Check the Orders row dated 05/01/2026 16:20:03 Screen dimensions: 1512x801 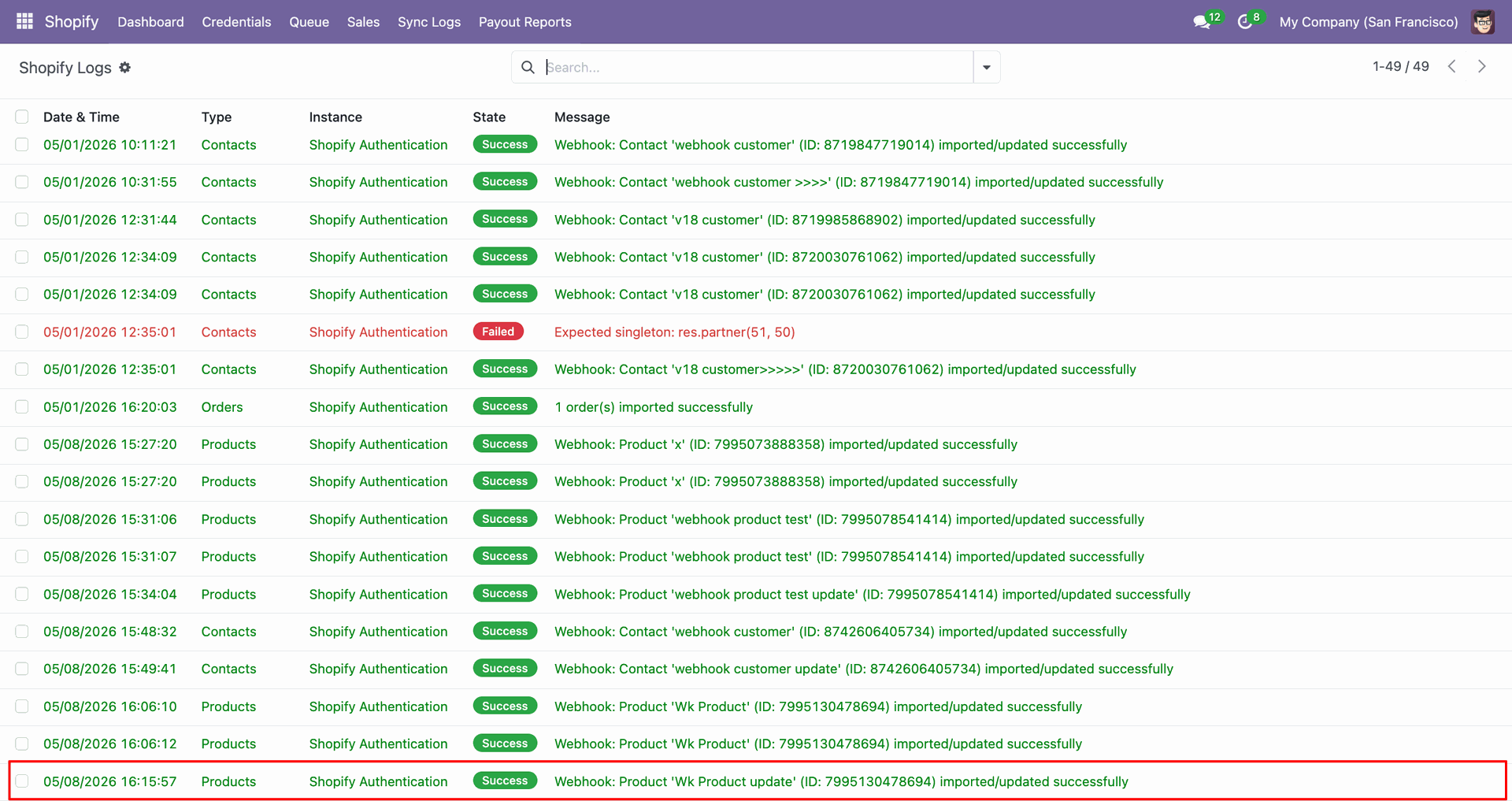coord(22,407)
